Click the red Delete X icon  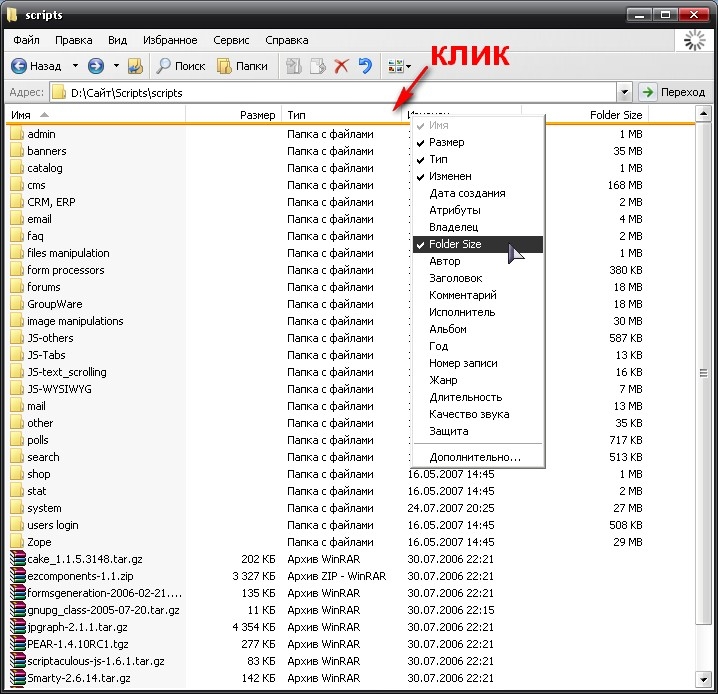click(x=341, y=66)
